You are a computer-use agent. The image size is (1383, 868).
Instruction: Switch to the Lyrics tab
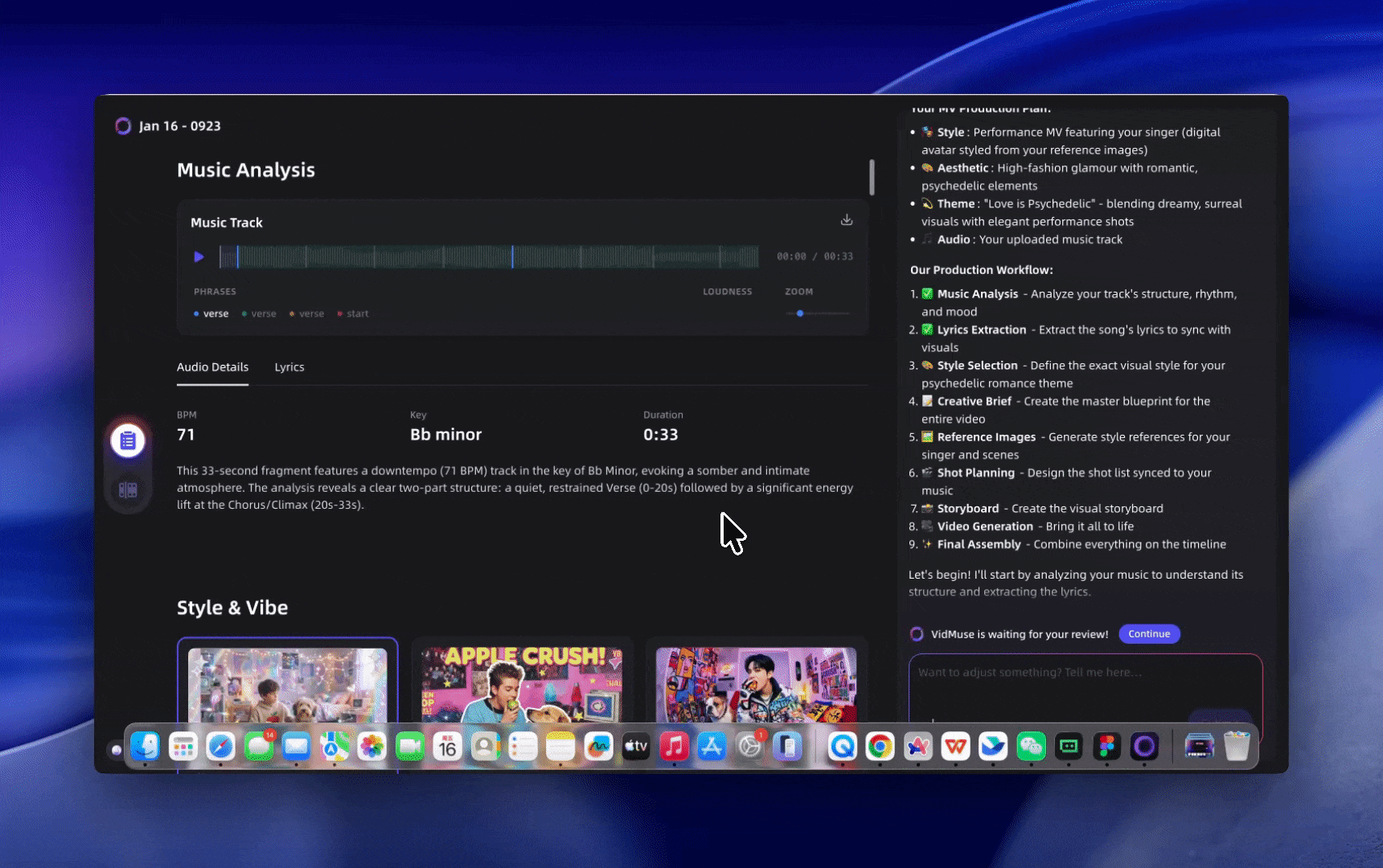tap(289, 367)
